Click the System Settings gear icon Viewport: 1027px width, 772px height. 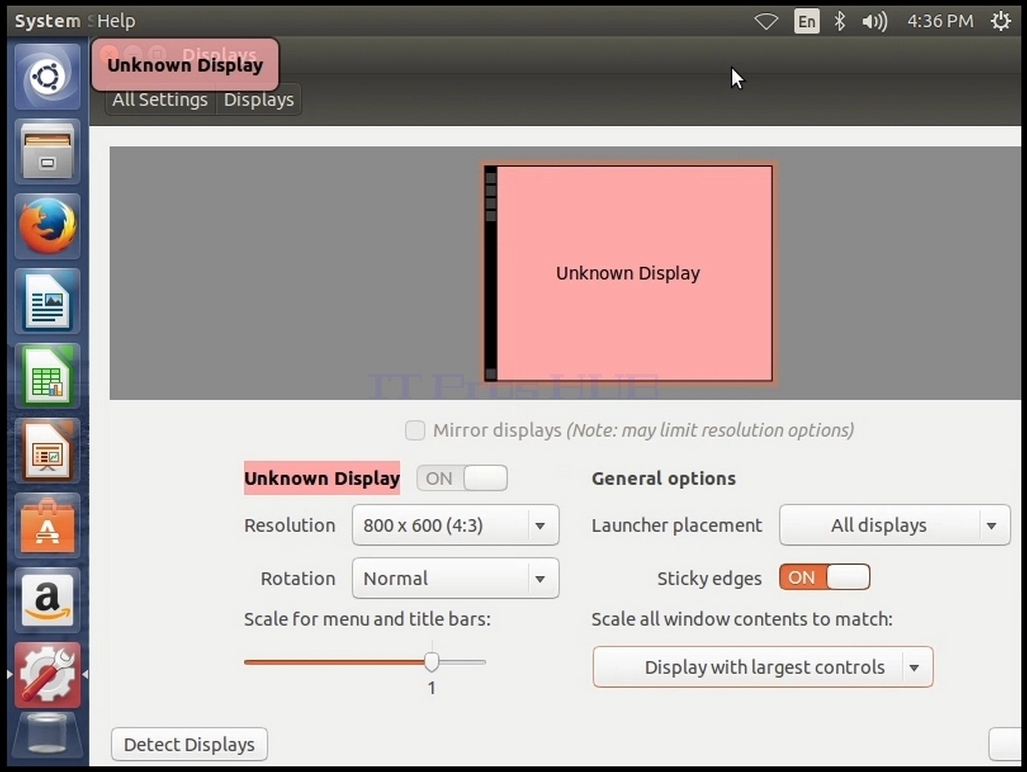click(x=47, y=674)
